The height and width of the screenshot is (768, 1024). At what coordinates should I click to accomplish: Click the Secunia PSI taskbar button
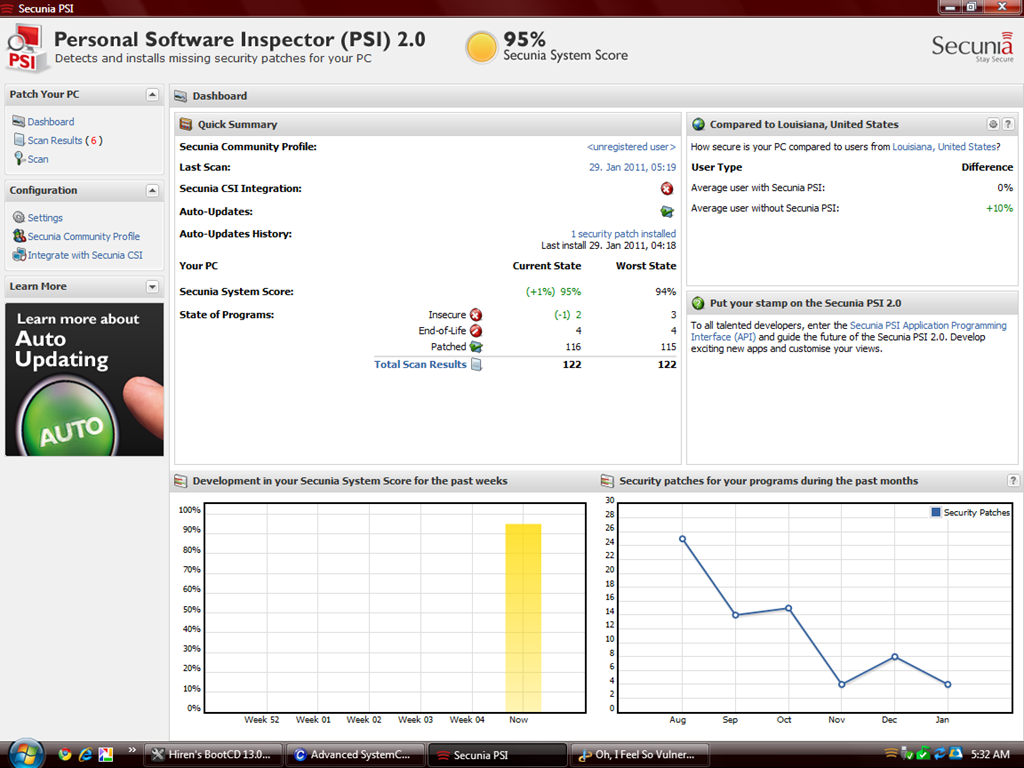(498, 755)
